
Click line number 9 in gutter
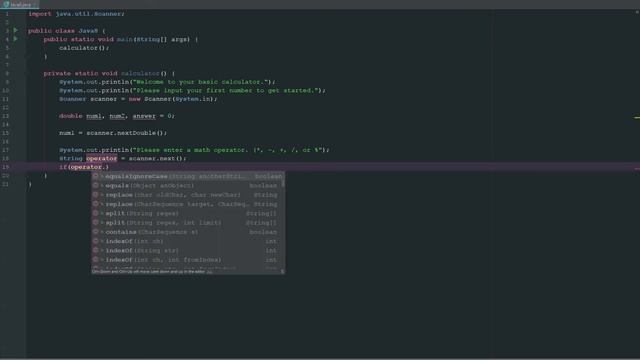point(7,82)
